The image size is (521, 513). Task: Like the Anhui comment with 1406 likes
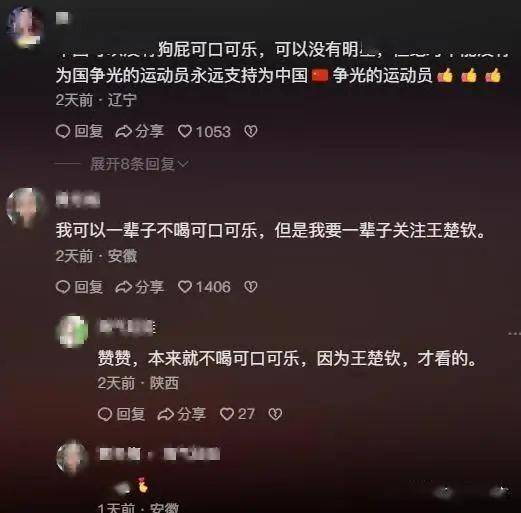(204, 287)
